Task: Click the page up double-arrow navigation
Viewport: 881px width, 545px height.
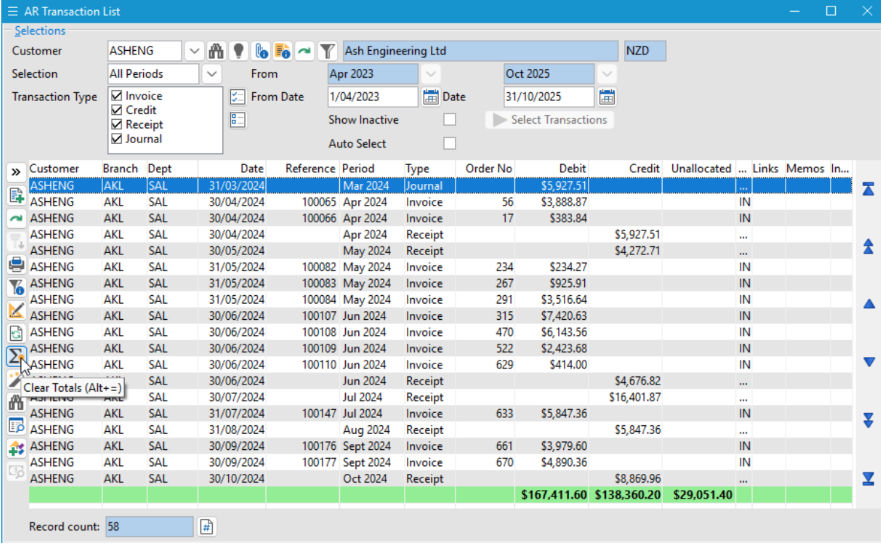Action: coord(868,247)
